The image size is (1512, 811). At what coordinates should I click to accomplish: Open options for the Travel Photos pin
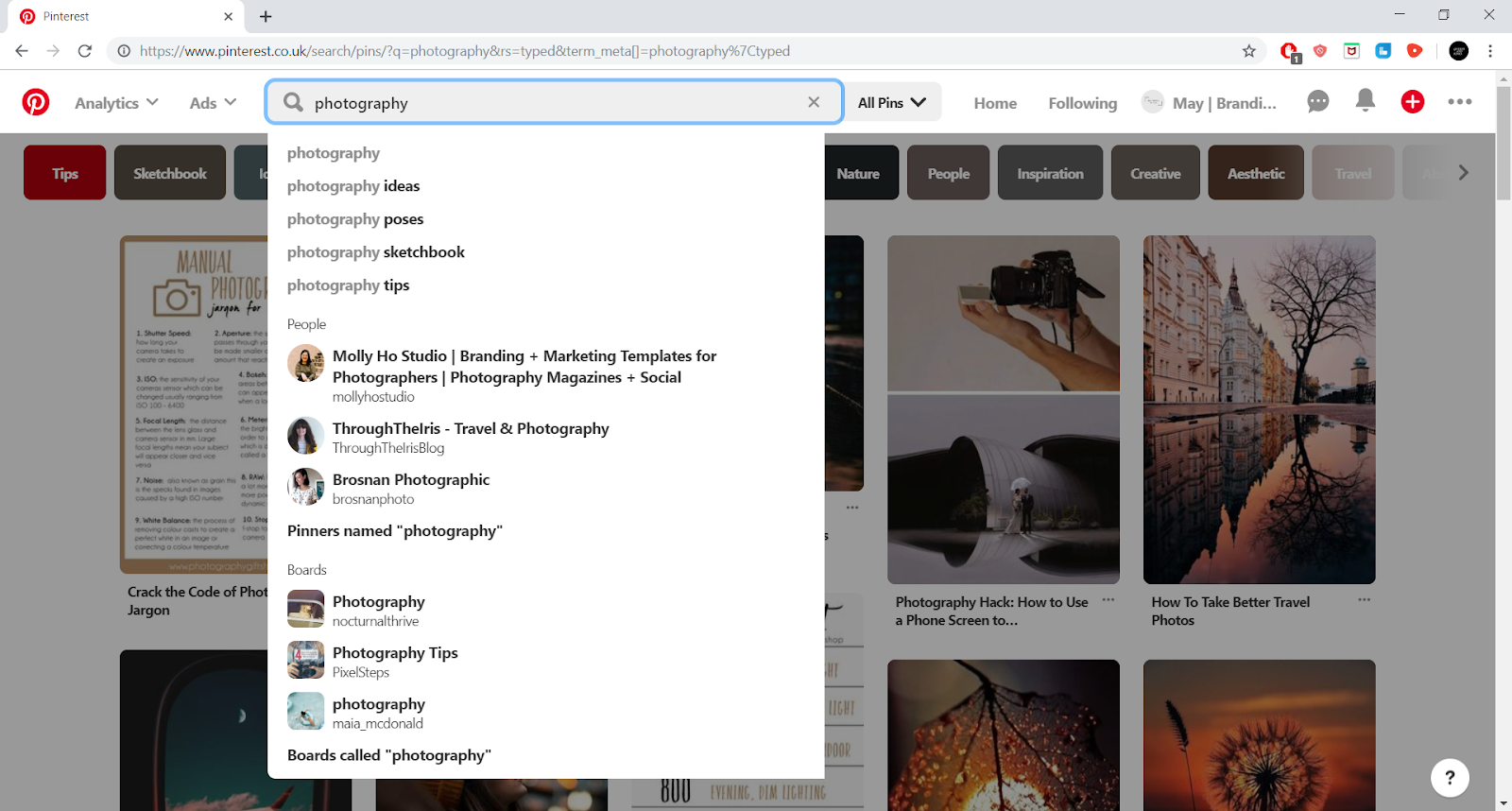[1365, 600]
